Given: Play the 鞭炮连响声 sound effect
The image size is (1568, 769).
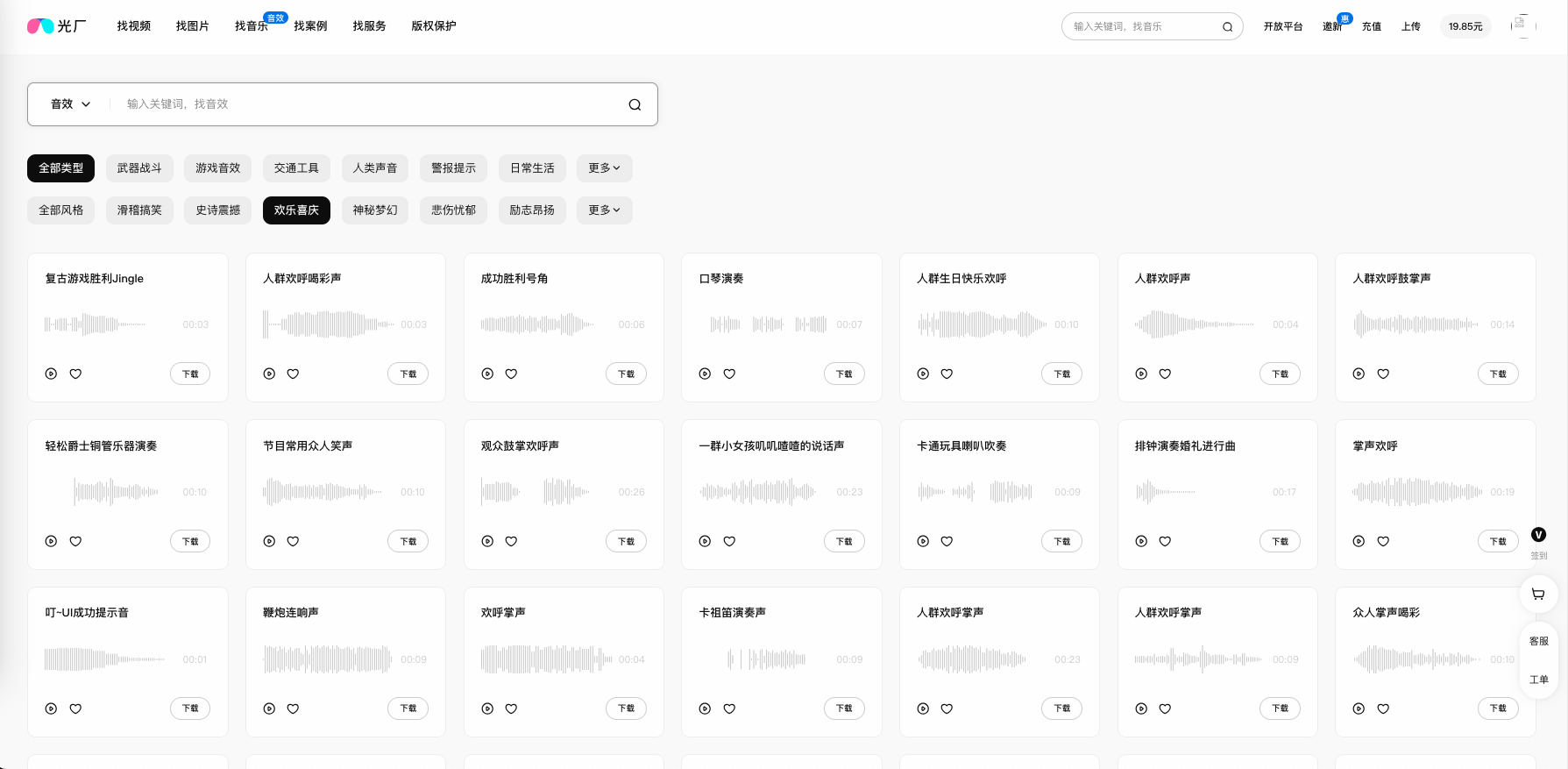Looking at the screenshot, I should [269, 708].
